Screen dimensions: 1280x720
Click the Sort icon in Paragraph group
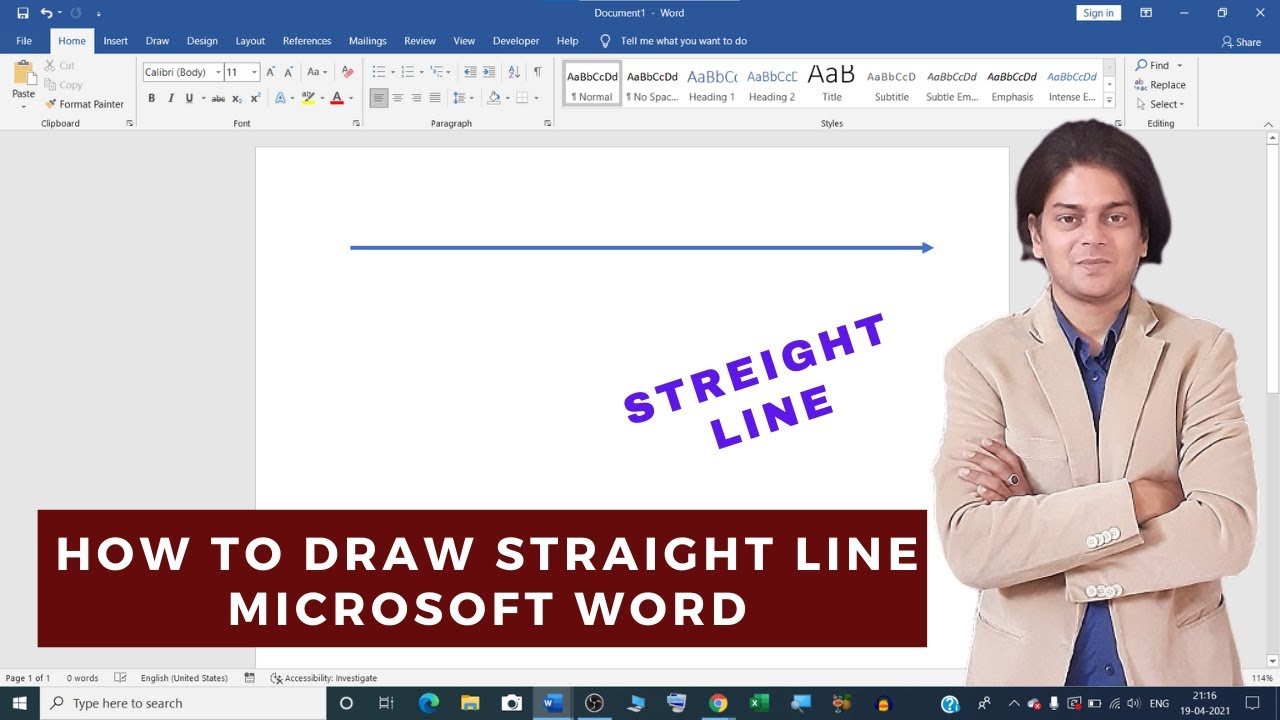tap(512, 71)
